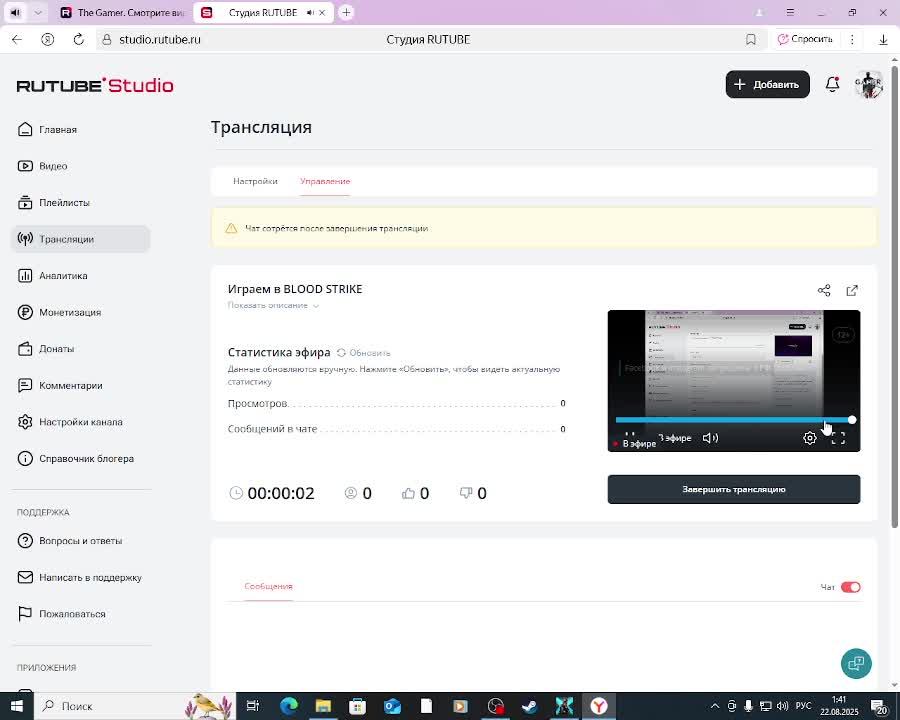Viewport: 900px width, 720px height.
Task: Open the notifications bell
Action: coord(832,84)
